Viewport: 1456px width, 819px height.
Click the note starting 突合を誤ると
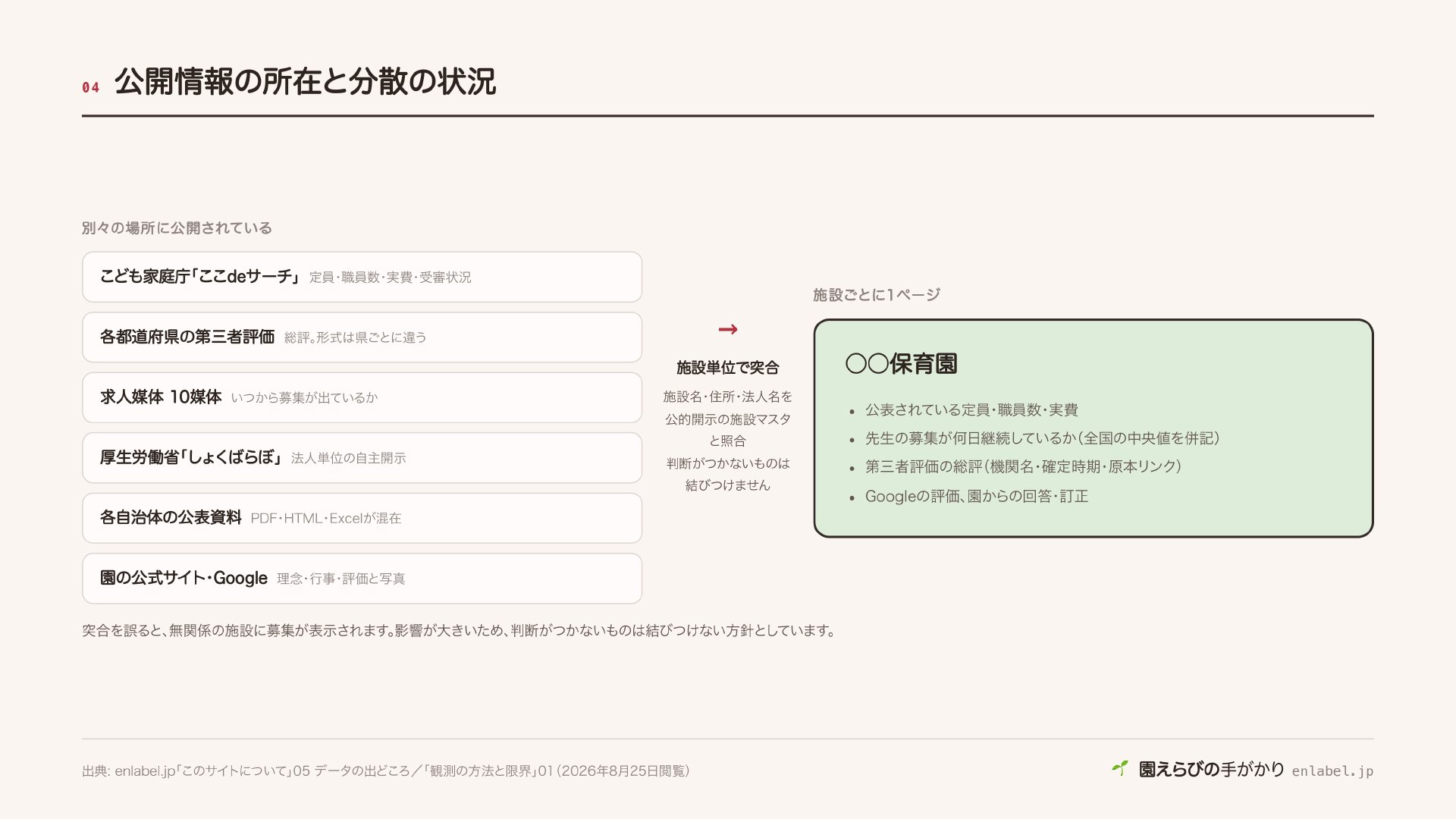tap(459, 631)
